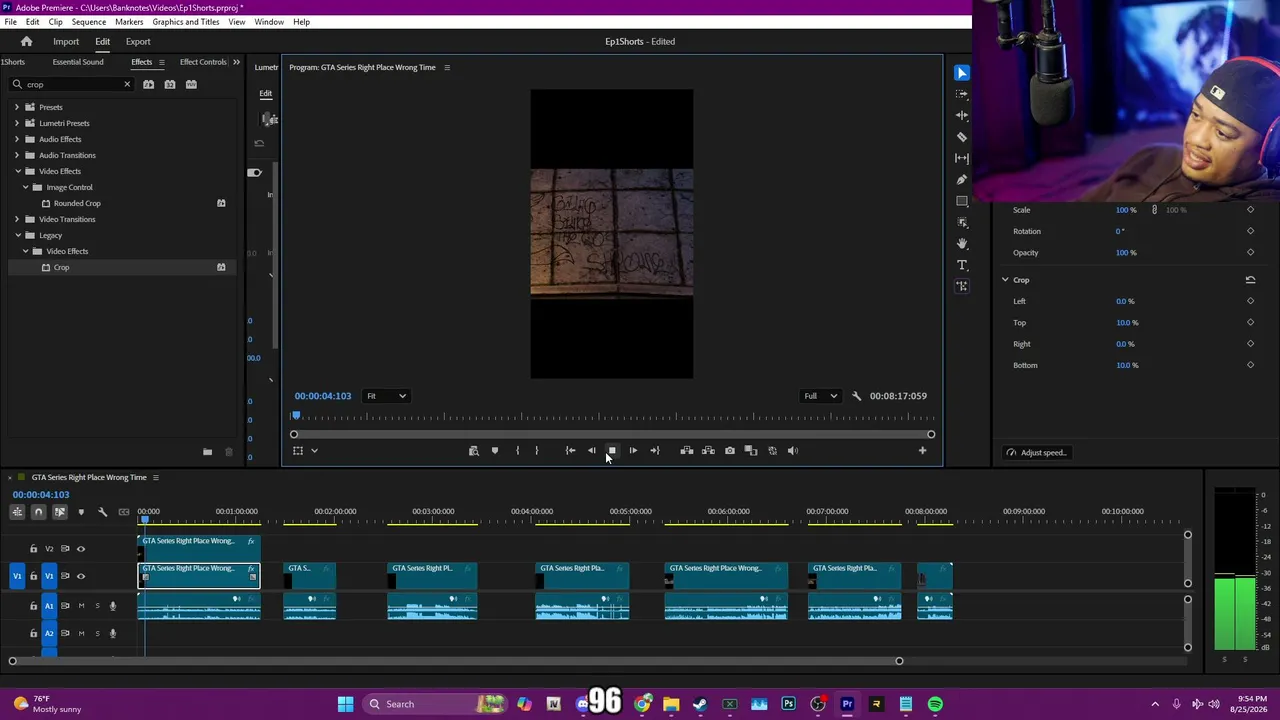Select the Pen tool
The width and height of the screenshot is (1280, 720).
click(962, 180)
